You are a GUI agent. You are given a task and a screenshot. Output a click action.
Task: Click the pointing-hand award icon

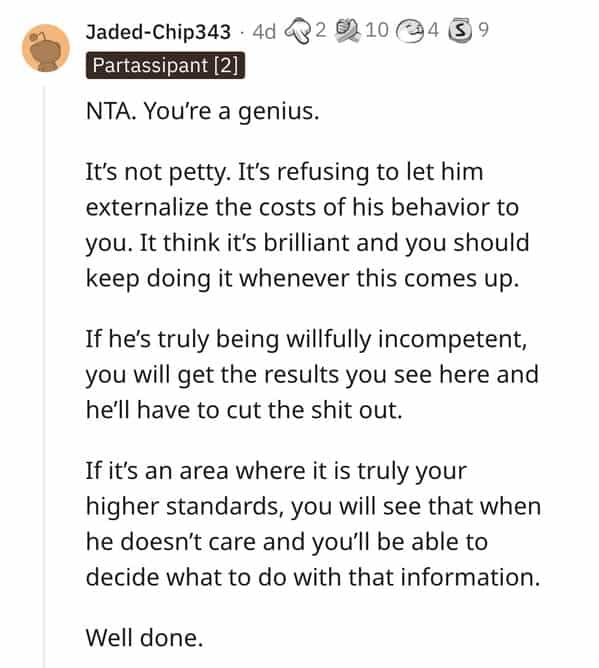pyautogui.click(x=297, y=31)
